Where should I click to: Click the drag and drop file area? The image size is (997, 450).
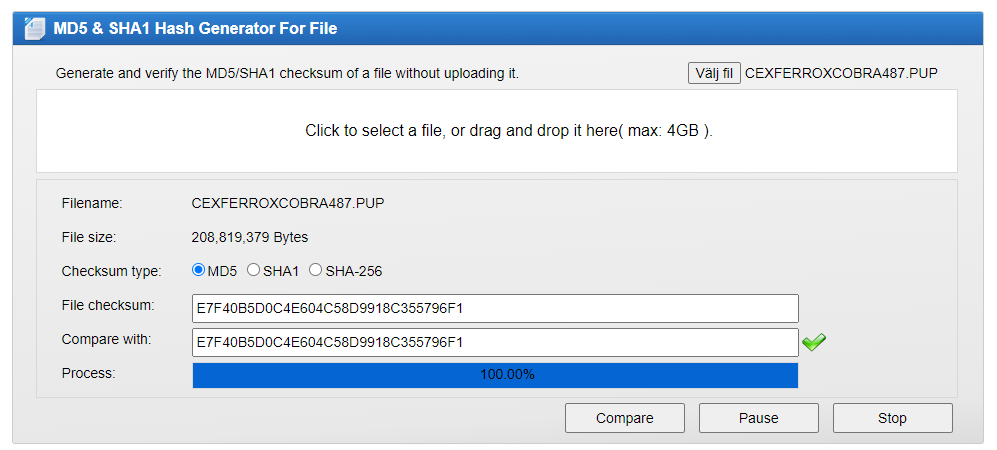(x=497, y=131)
